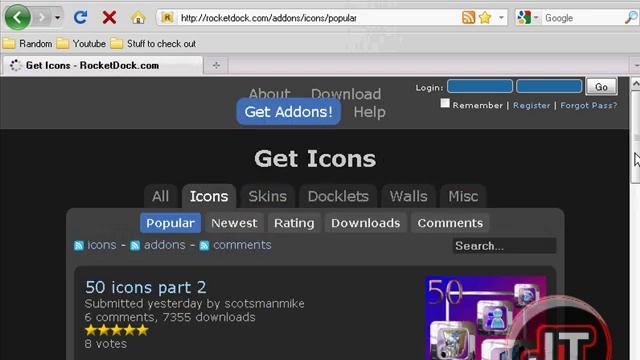This screenshot has width=640, height=360.
Task: Open the addons feed link
Action: (x=164, y=245)
